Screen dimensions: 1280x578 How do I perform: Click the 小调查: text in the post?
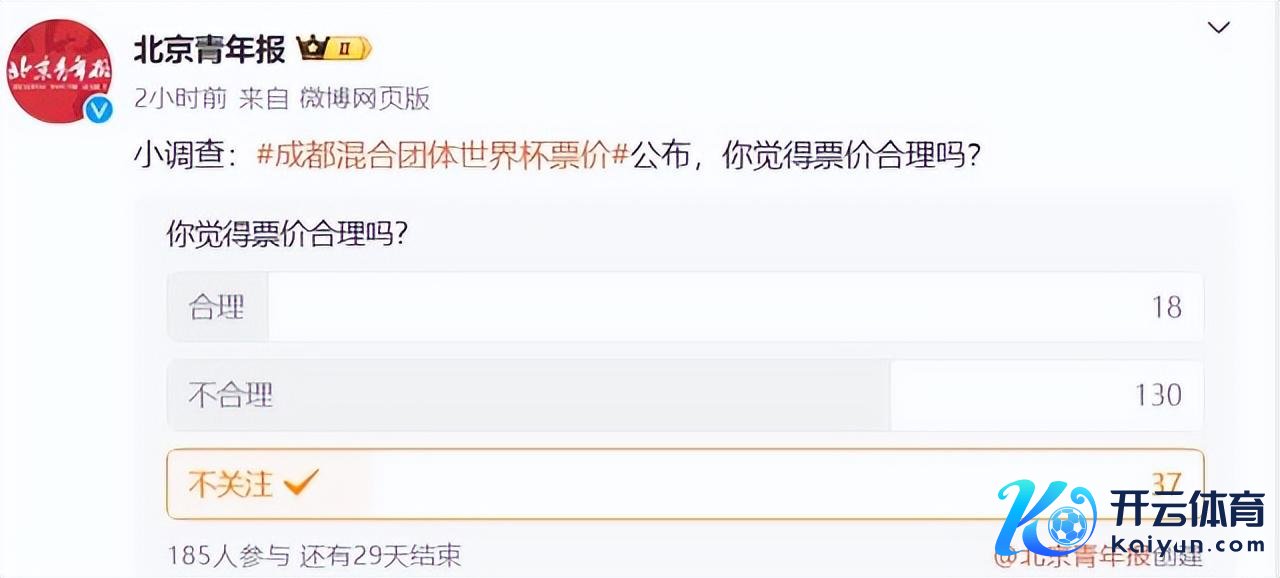pyautogui.click(x=188, y=157)
